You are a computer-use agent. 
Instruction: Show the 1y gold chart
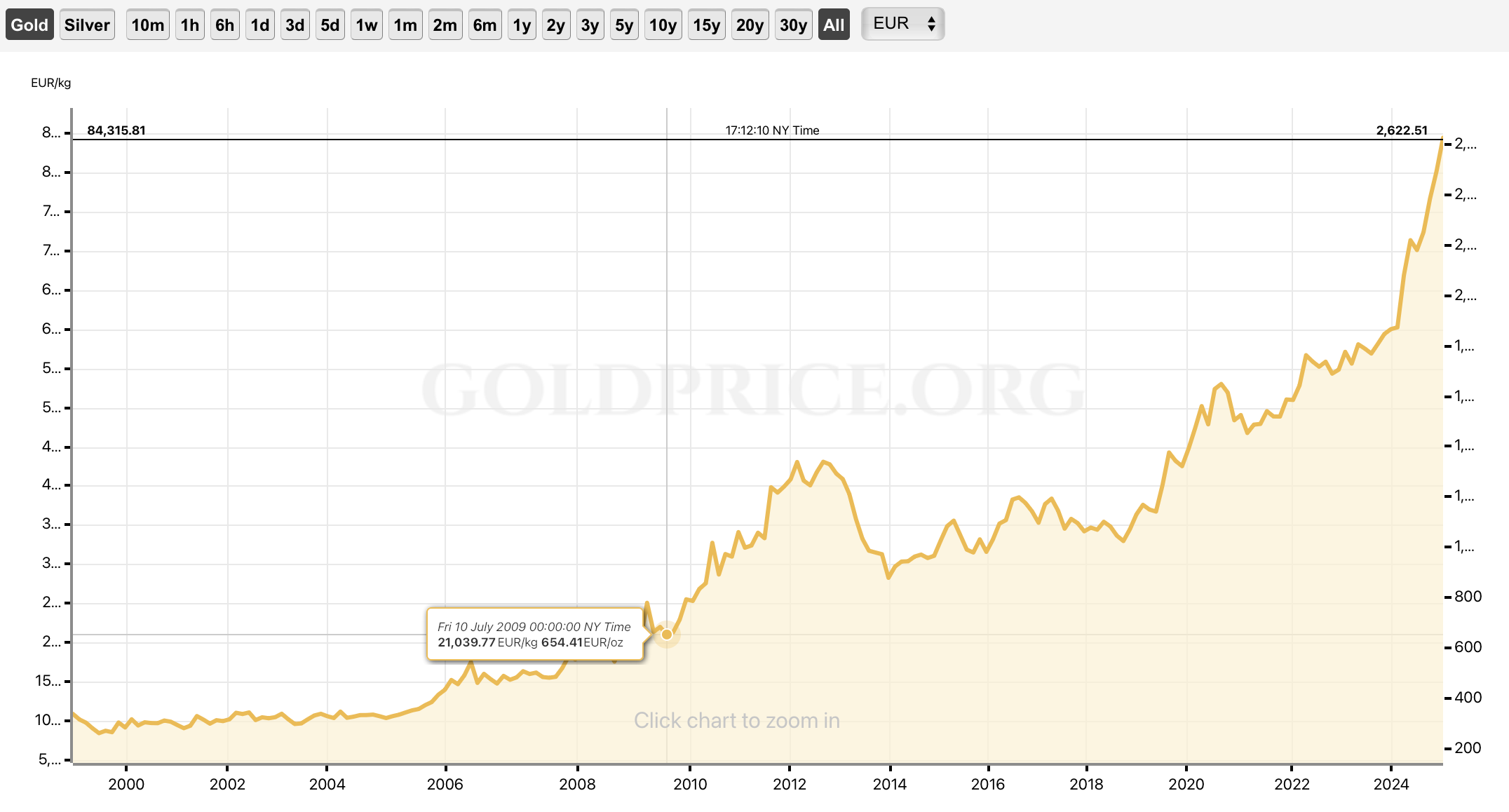(522, 25)
